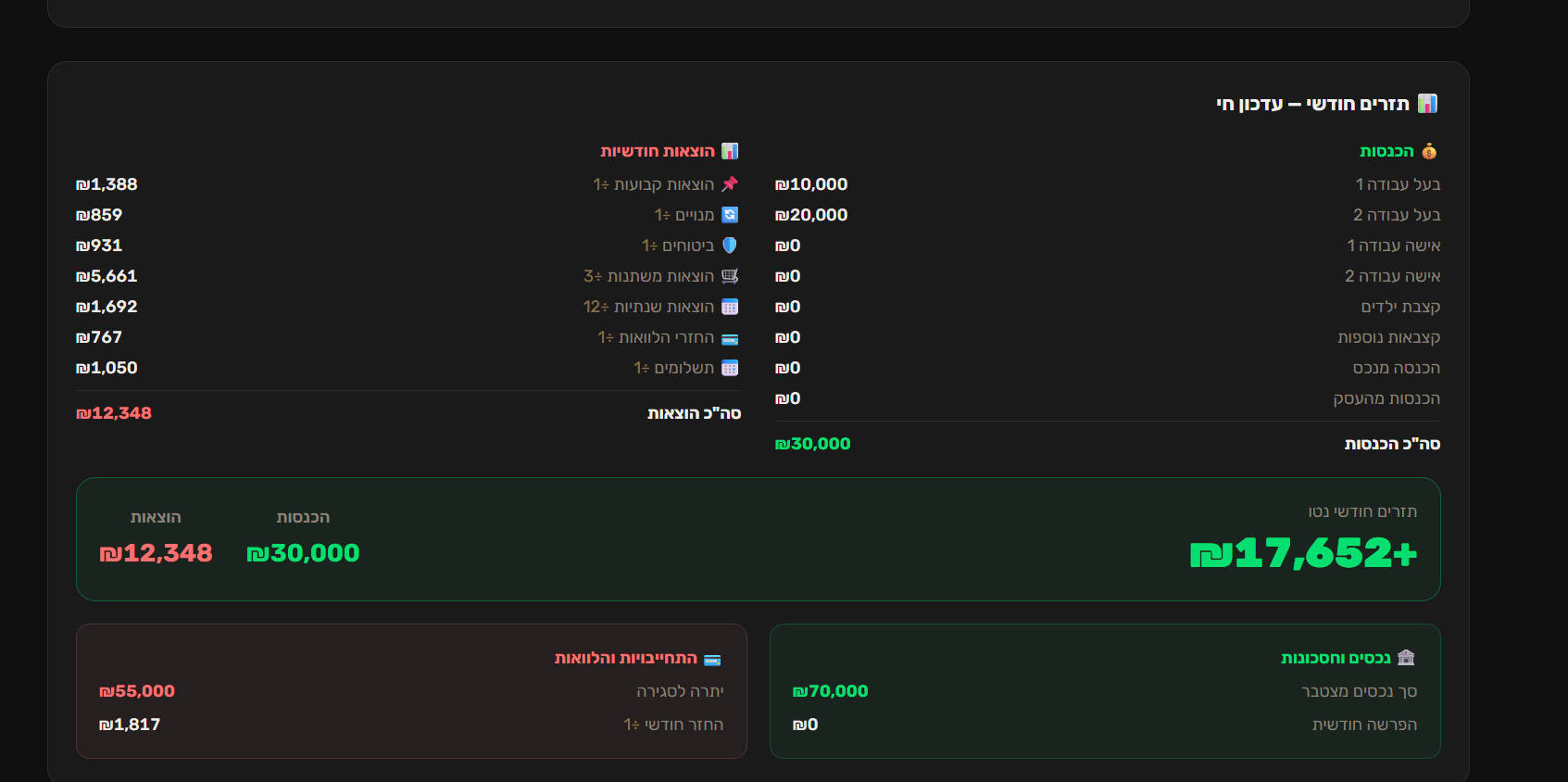Image resolution: width=1568 pixels, height=782 pixels.
Task: Click the הכנסה מנכס label
Action: (x=1397, y=368)
